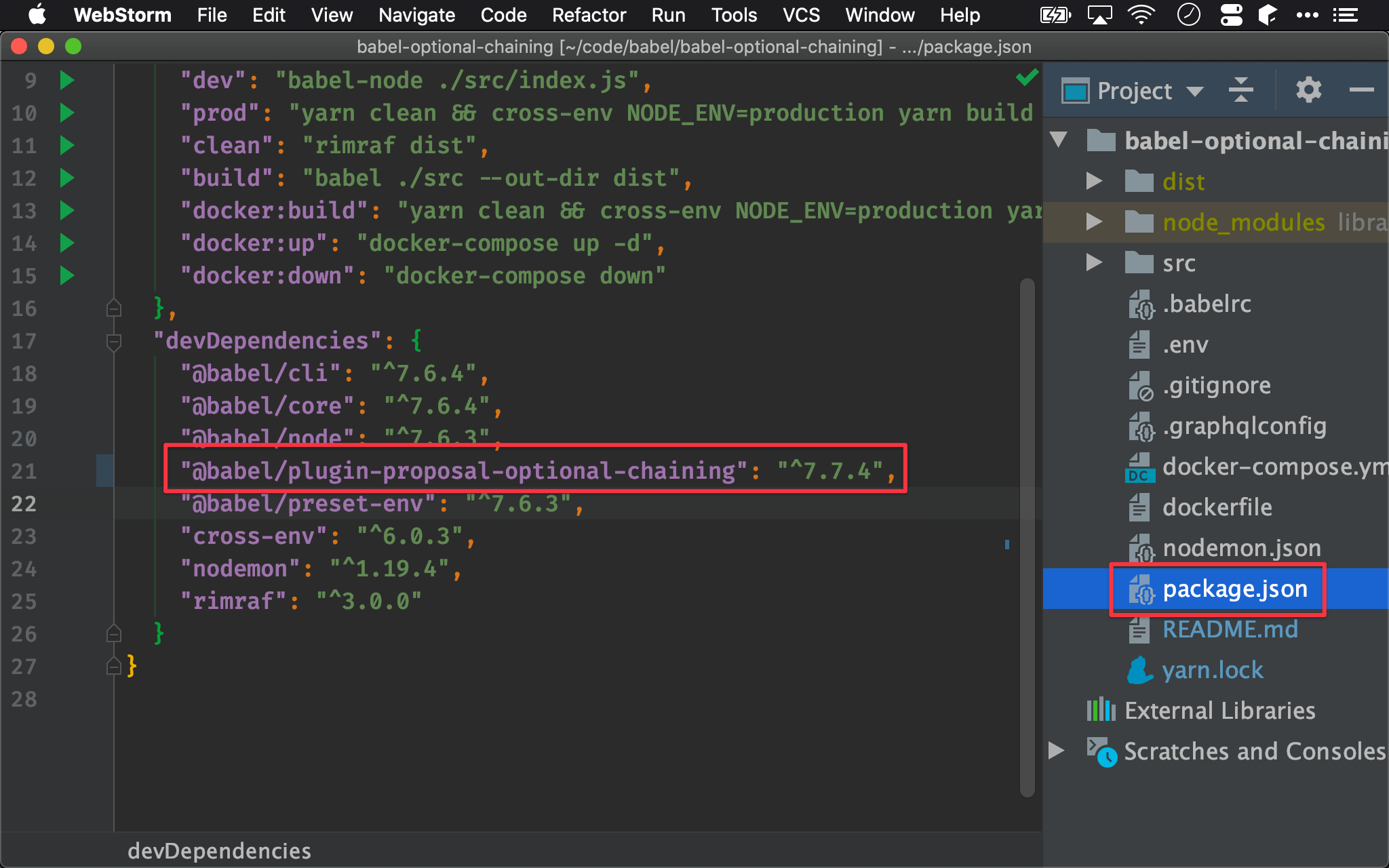This screenshot has height=868, width=1389.
Task: Expand Scratches and Consoles node
Action: 1056,751
